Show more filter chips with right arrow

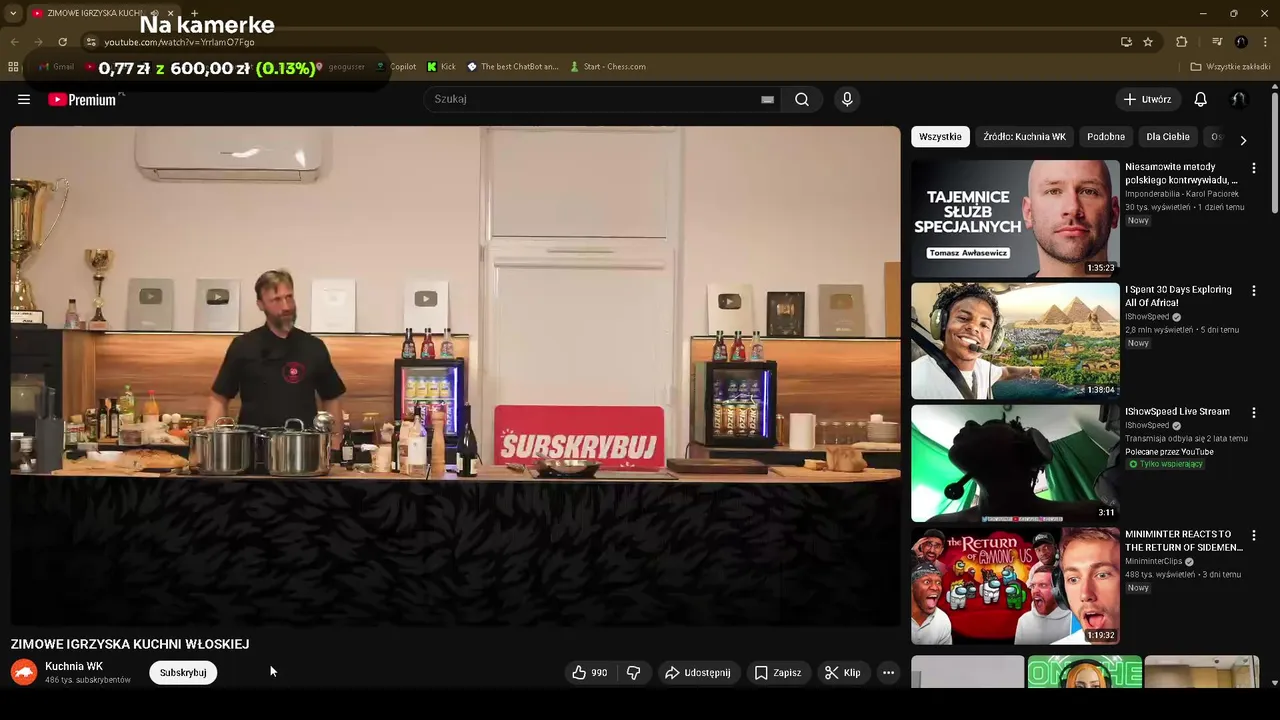click(1243, 141)
